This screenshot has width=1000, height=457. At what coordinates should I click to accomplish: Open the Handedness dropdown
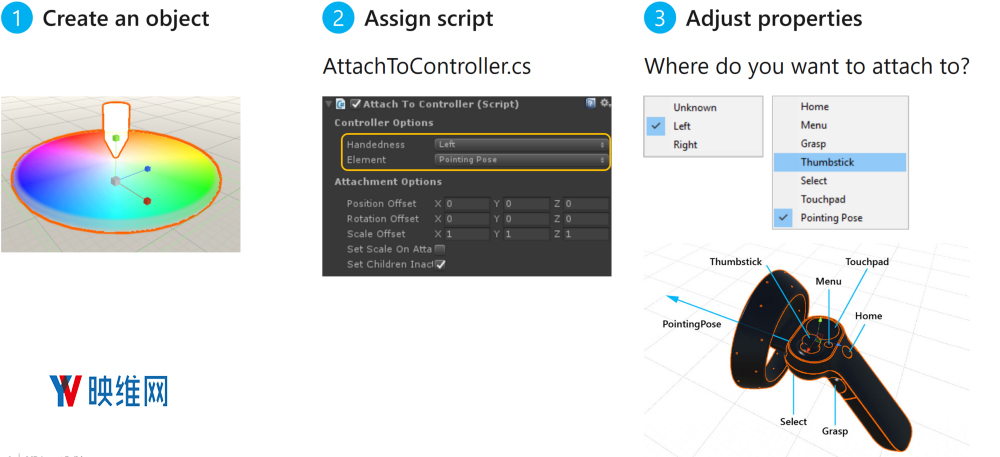(522, 145)
